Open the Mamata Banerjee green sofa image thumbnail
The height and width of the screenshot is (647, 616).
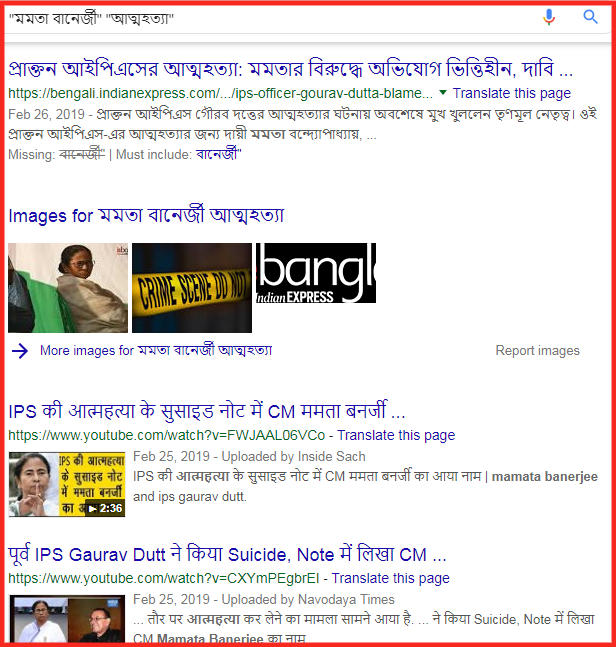68,288
